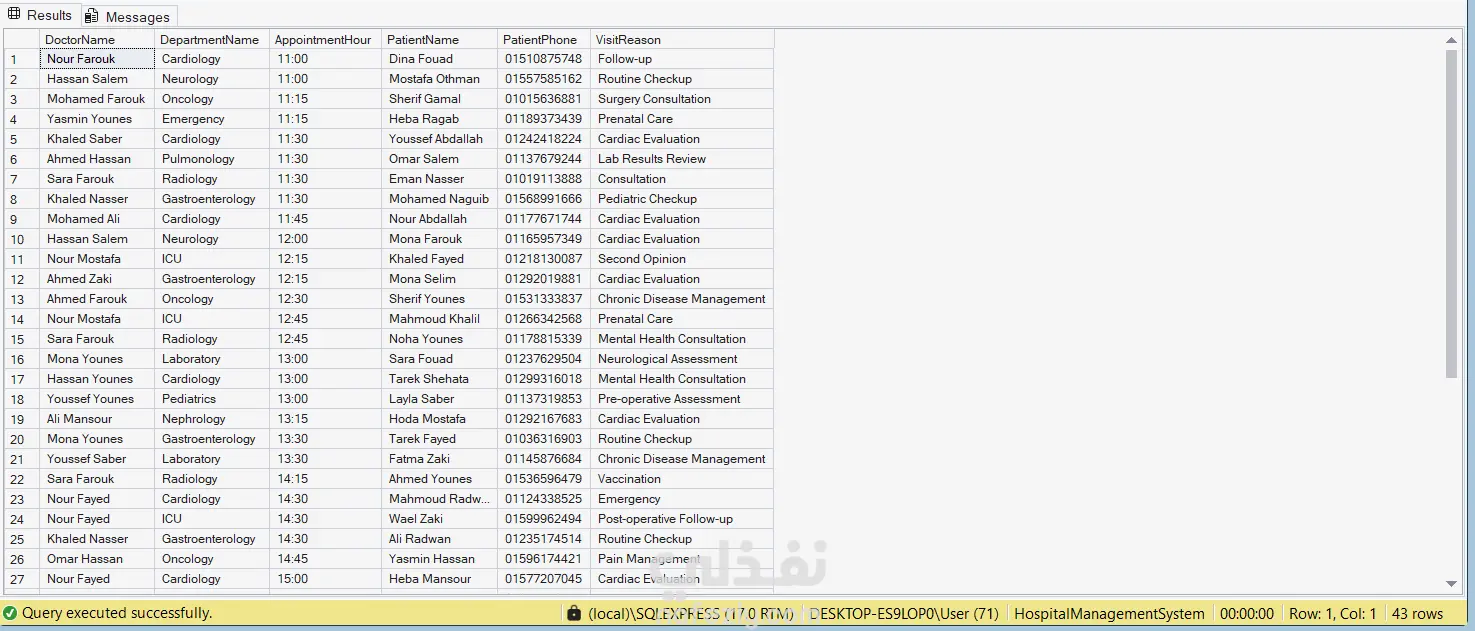Select the VisitReason column header
This screenshot has height=631, width=1475.
pyautogui.click(x=682, y=40)
